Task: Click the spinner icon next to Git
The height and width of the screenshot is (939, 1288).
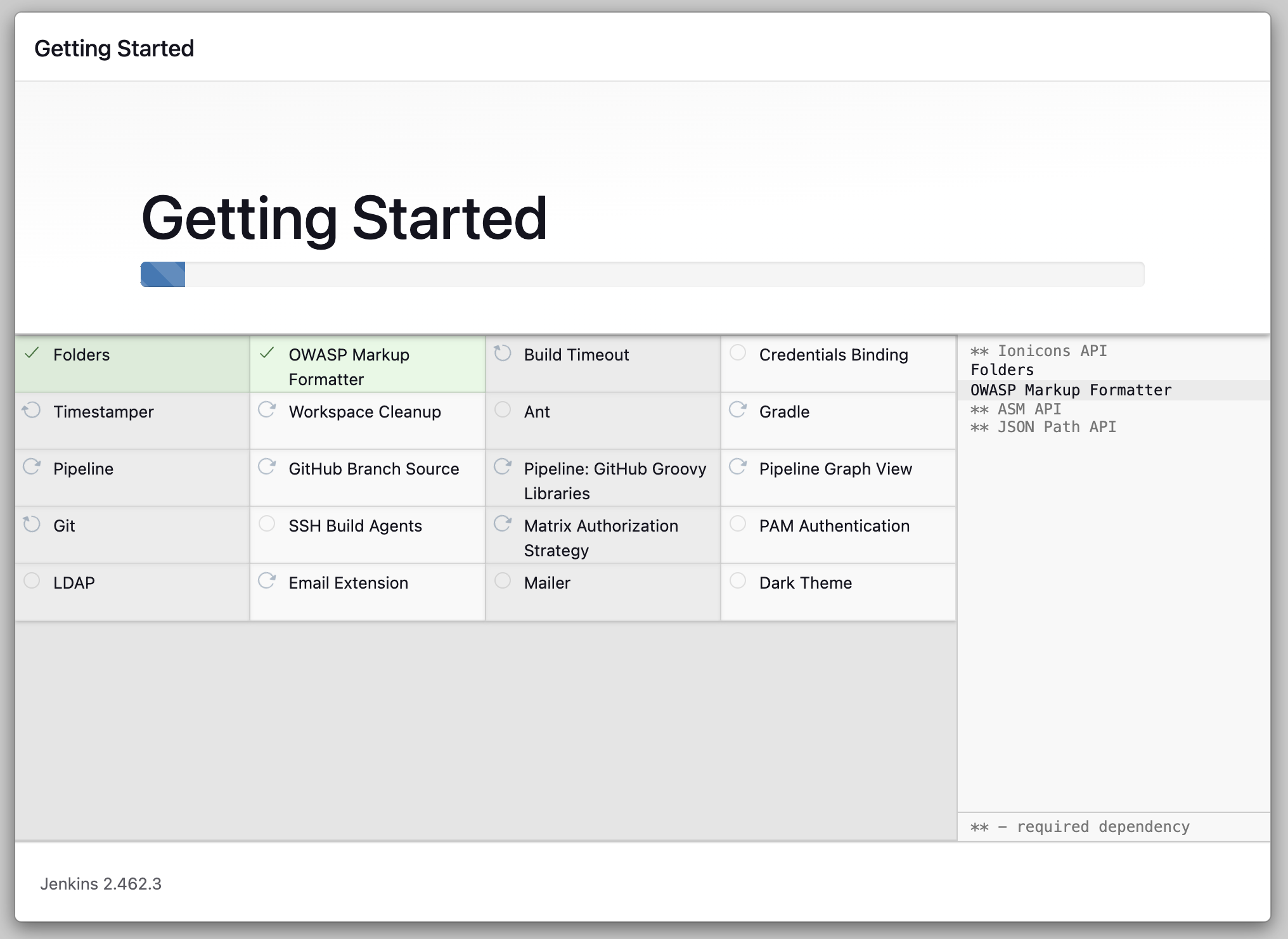Action: tap(32, 525)
